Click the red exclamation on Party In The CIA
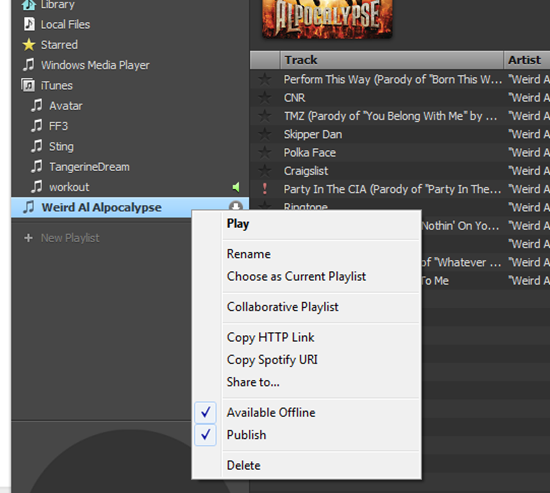Viewport: 550px width, 493px height. [x=265, y=189]
